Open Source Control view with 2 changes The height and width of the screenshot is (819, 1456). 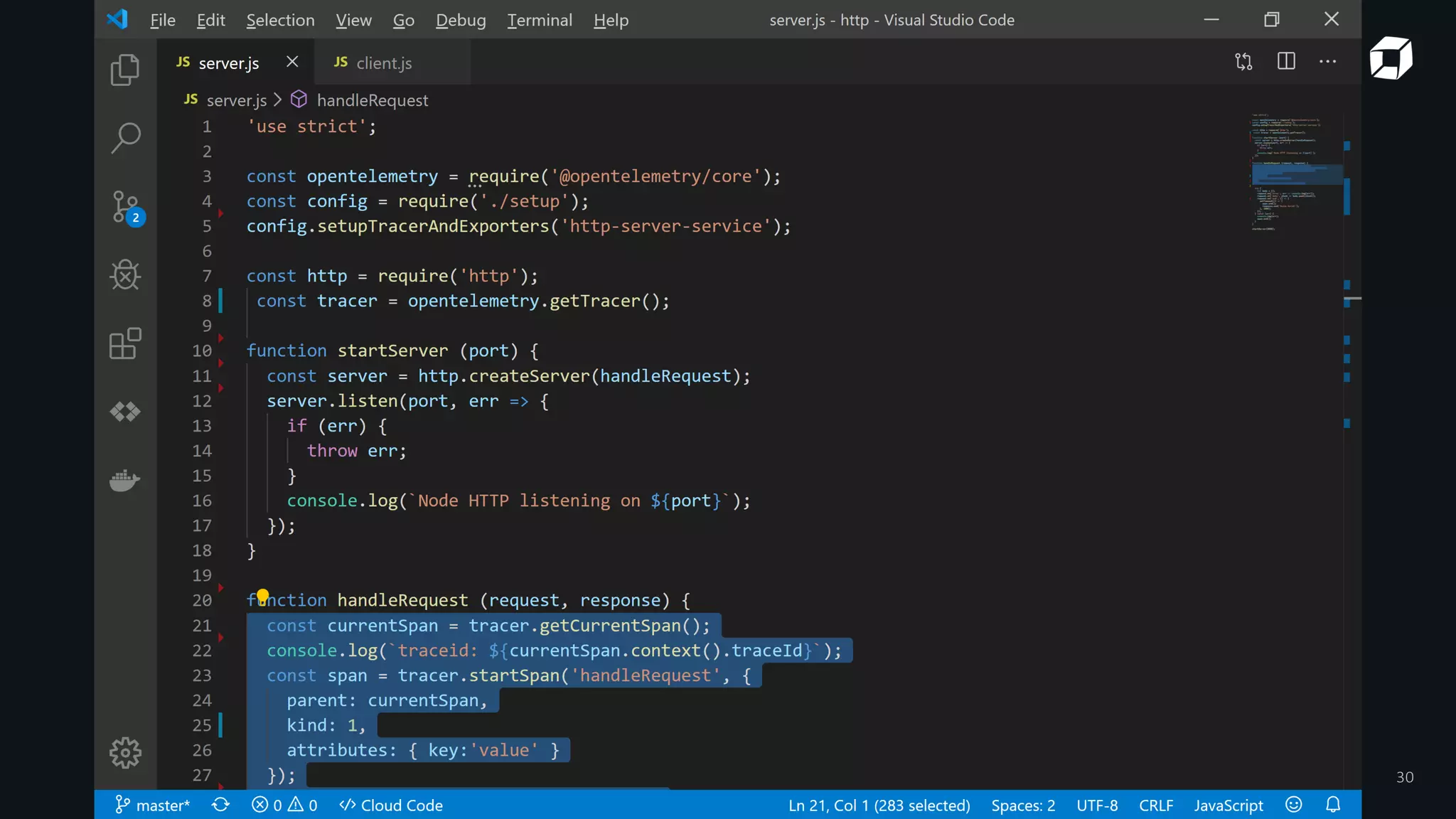pyautogui.click(x=127, y=208)
